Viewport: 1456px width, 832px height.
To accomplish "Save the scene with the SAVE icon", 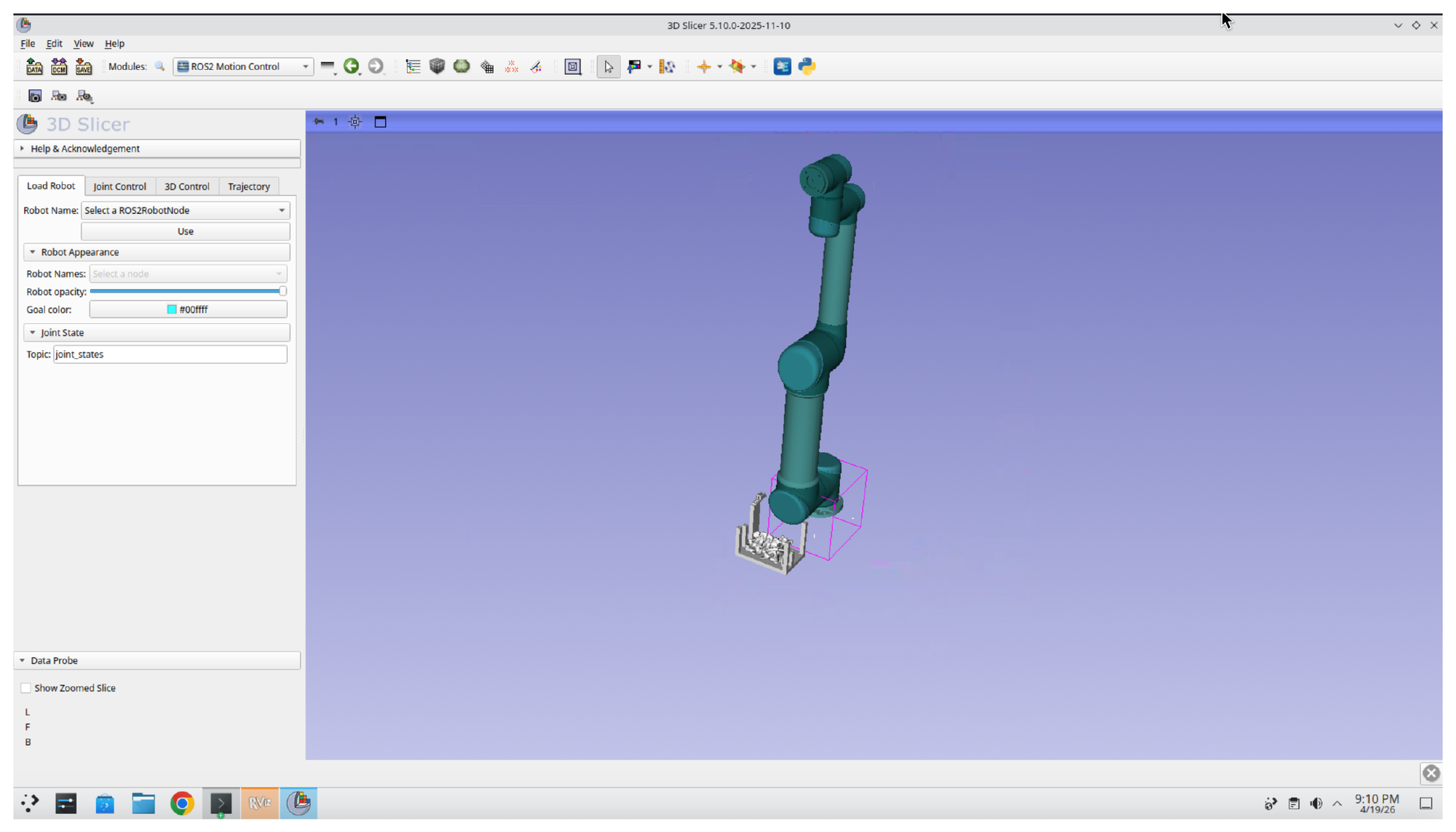I will 84,66.
